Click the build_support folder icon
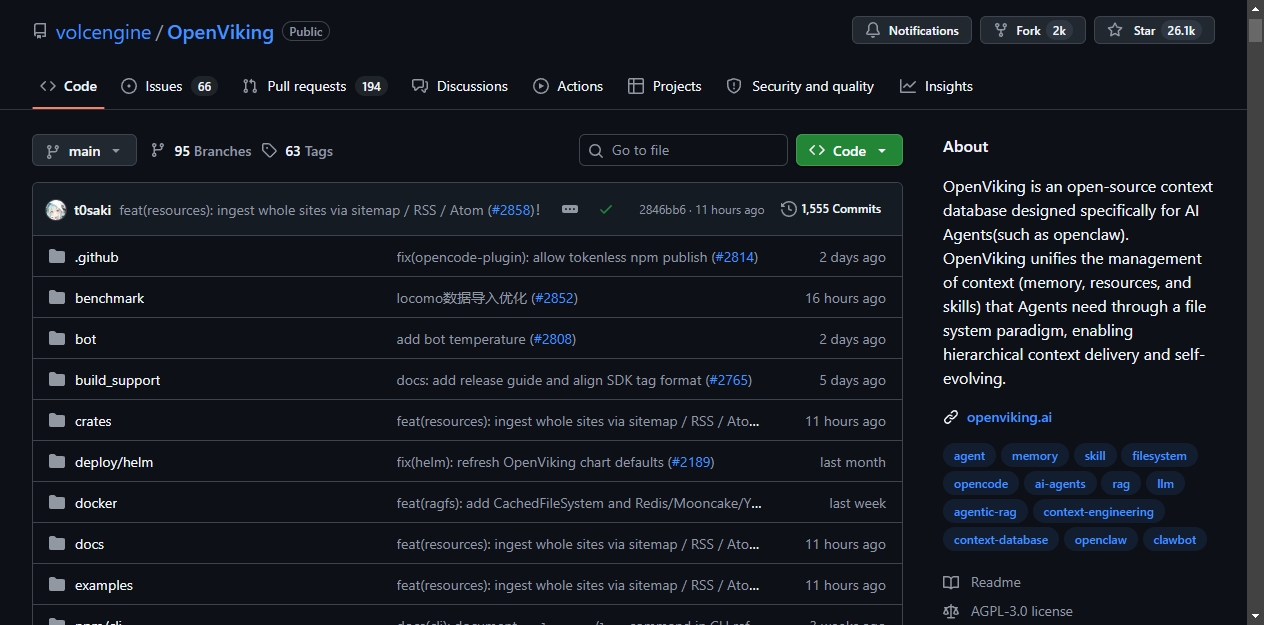 (57, 380)
